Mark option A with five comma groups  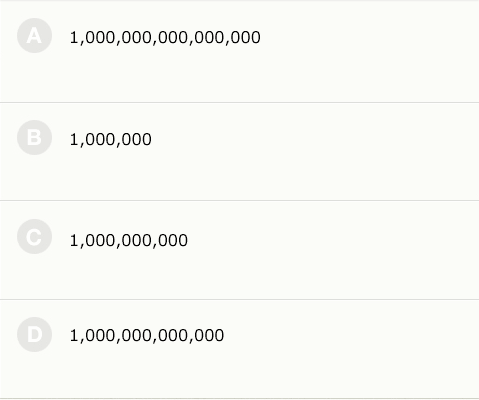[x=239, y=52]
